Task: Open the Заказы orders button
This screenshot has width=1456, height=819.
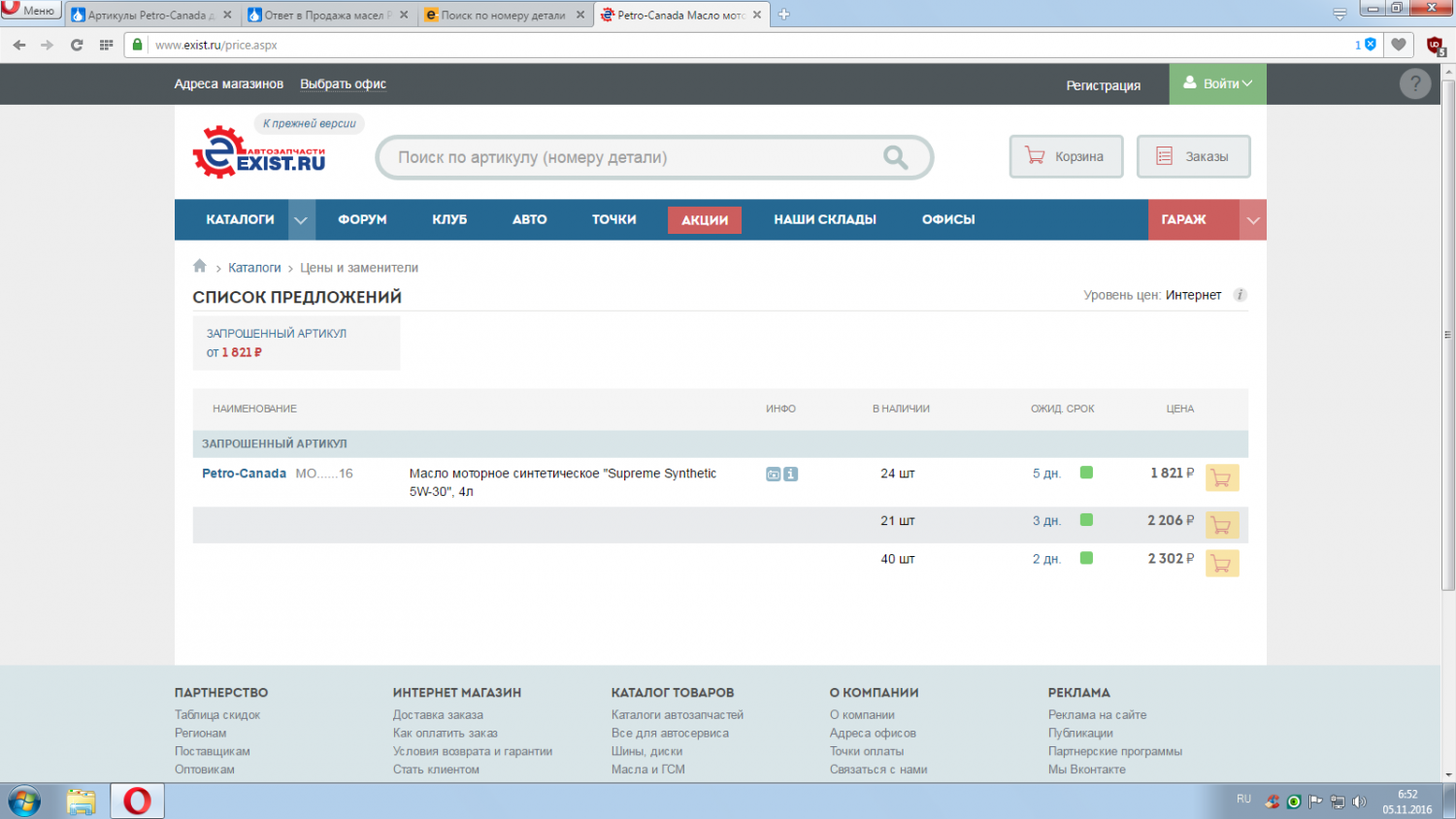Action: [x=1194, y=156]
